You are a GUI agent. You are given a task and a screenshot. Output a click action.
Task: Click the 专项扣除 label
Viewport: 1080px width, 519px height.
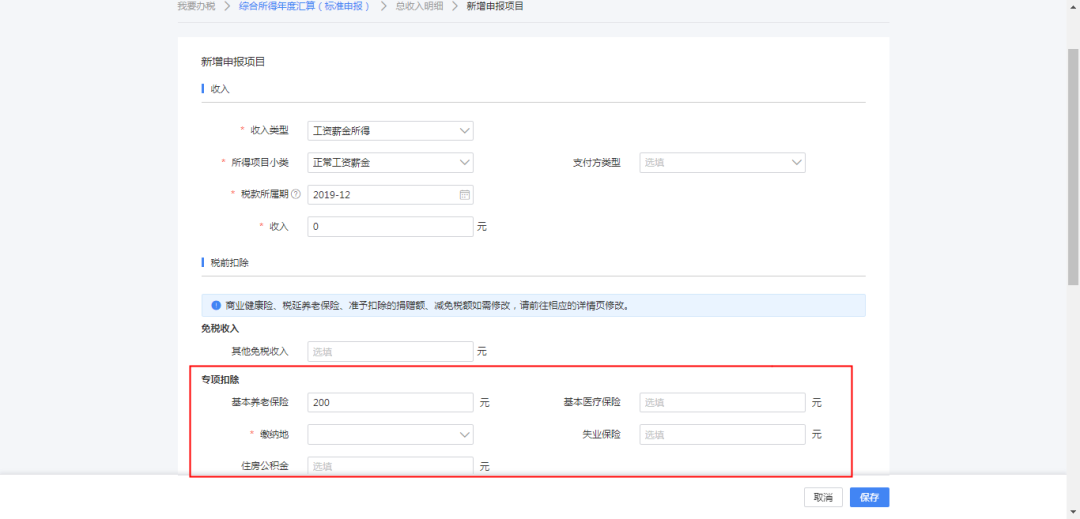pos(220,380)
